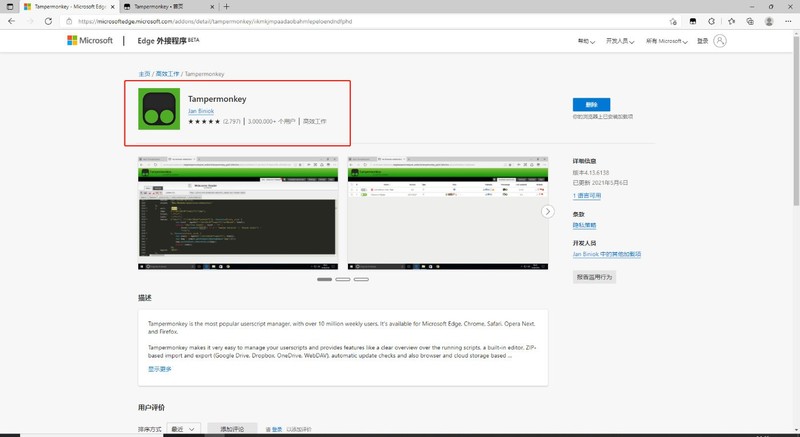
Task: Click 登录 link next to add review
Action: click(x=277, y=430)
